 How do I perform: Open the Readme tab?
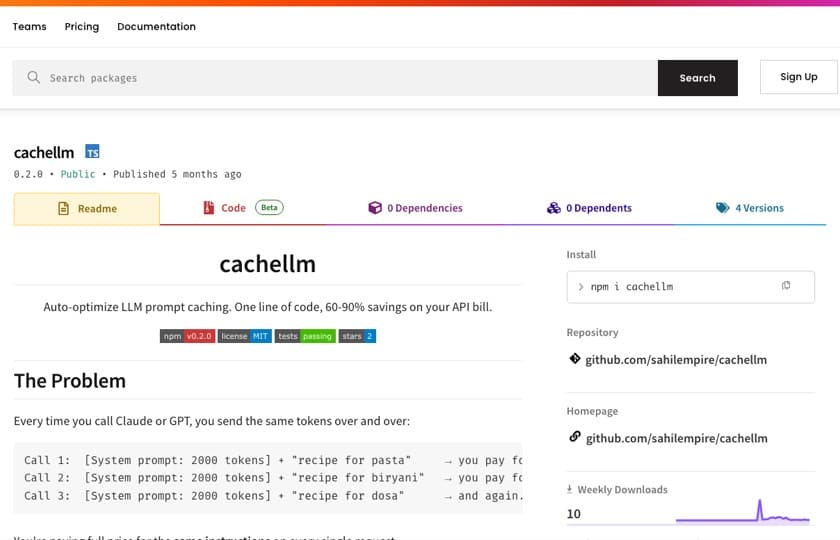coord(87,209)
